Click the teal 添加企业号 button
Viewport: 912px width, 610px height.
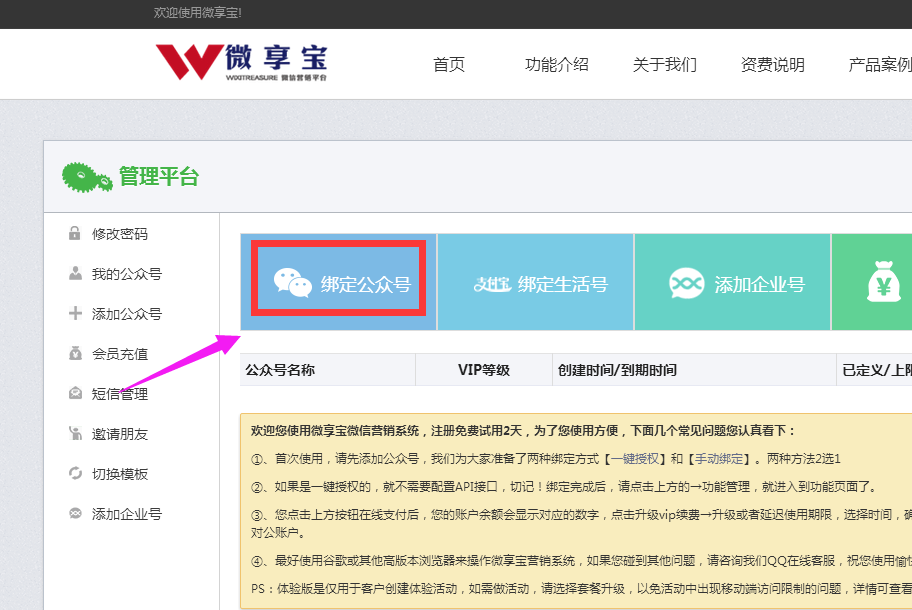[x=731, y=281]
